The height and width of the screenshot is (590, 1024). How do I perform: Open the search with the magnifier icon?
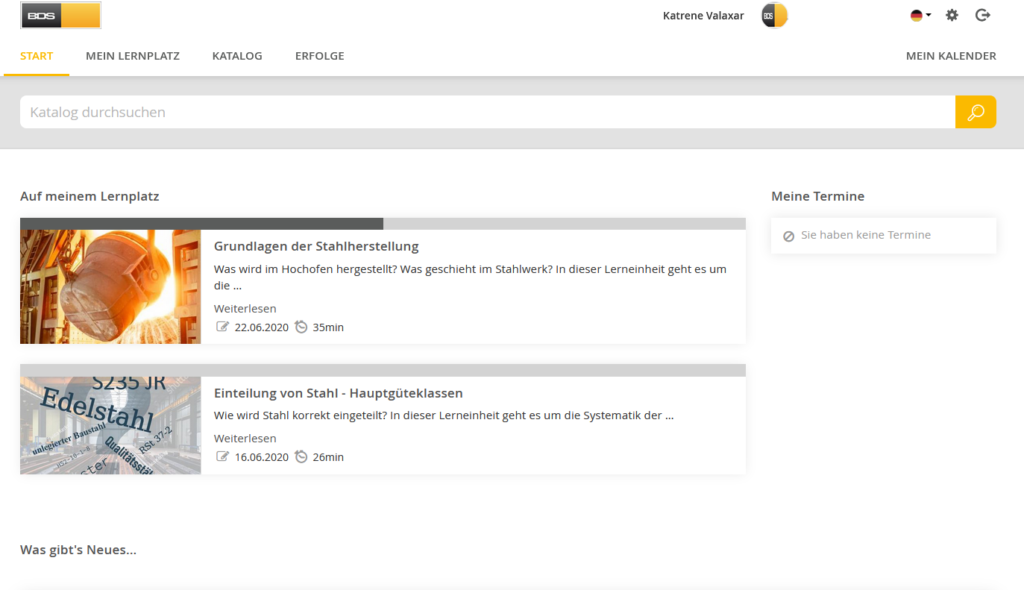pos(975,111)
